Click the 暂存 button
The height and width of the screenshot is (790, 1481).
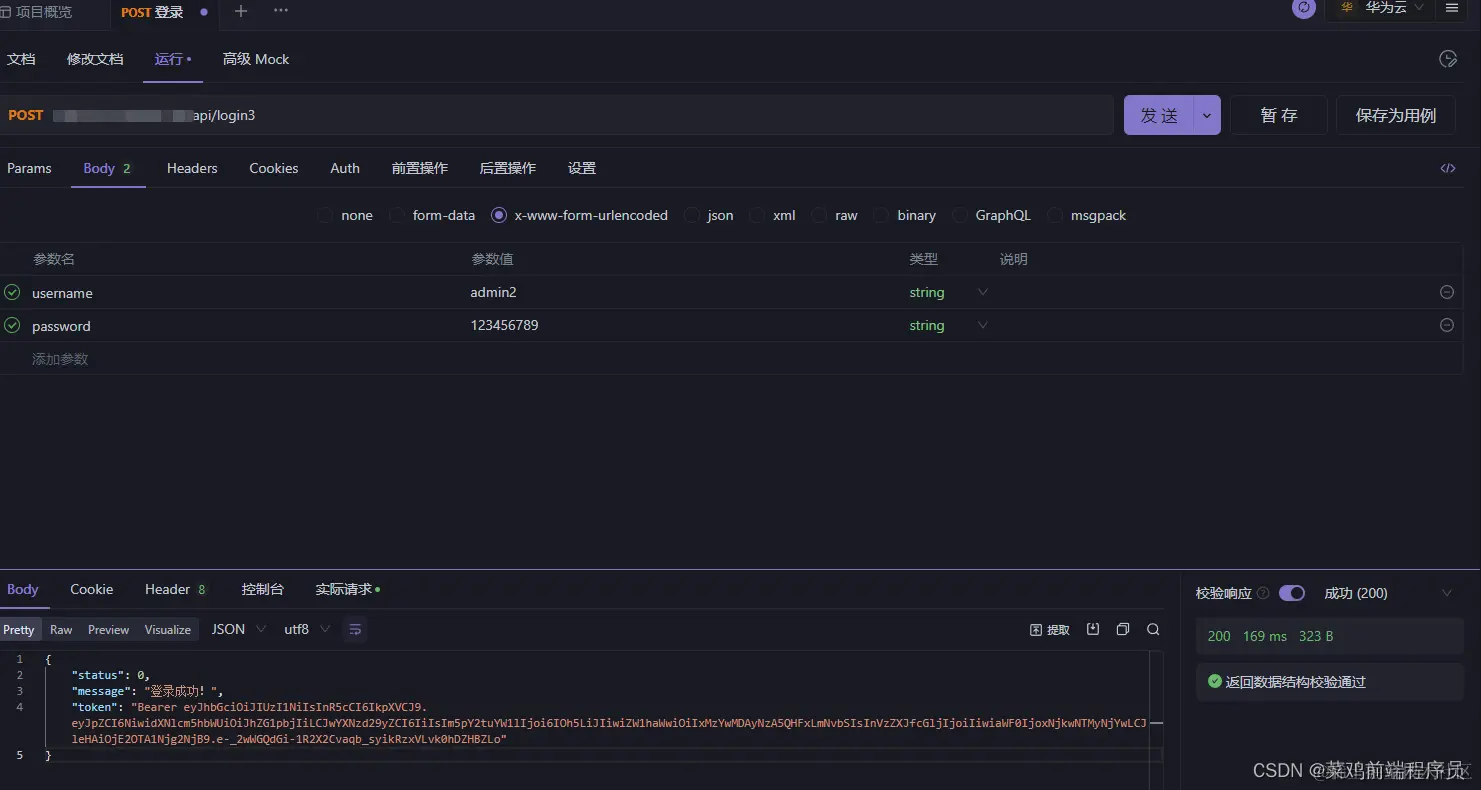1279,115
